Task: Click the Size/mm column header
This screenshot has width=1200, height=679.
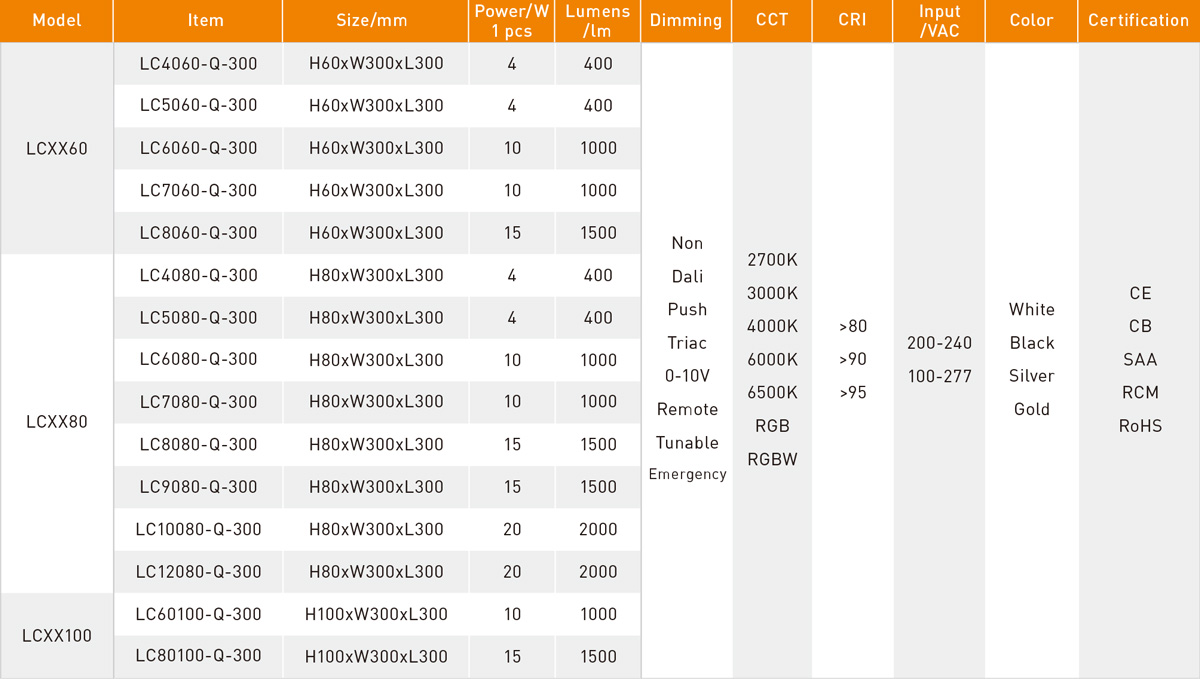Action: [x=376, y=20]
